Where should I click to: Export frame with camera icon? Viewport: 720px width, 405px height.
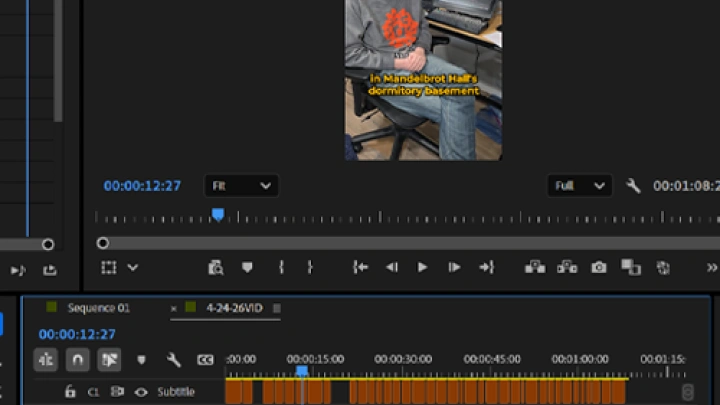tap(598, 267)
